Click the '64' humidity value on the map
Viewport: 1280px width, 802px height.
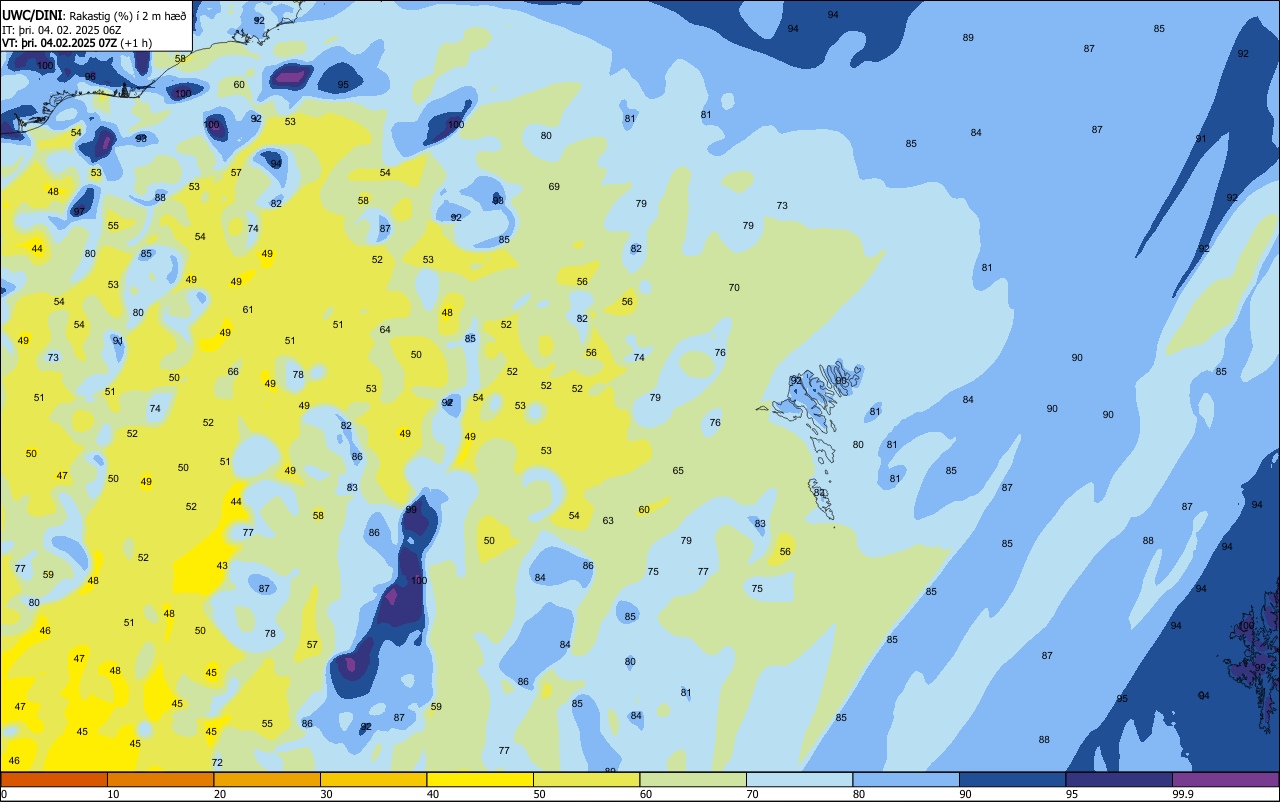[x=385, y=330]
